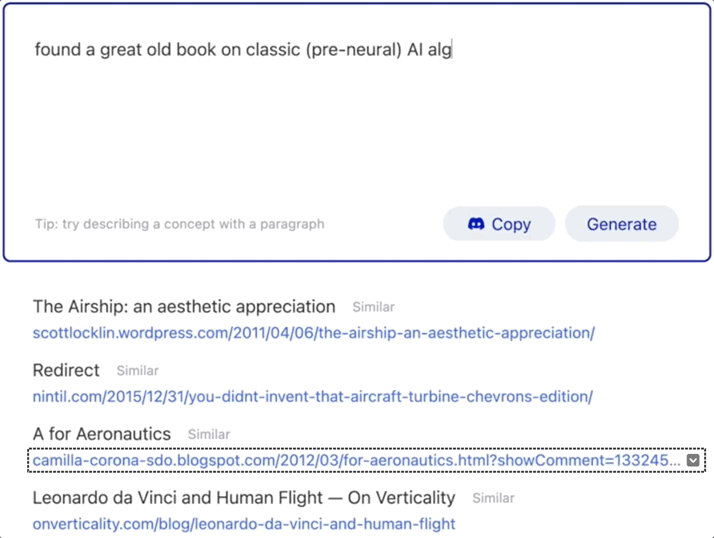Find results Similar to The Airship

pyautogui.click(x=373, y=307)
